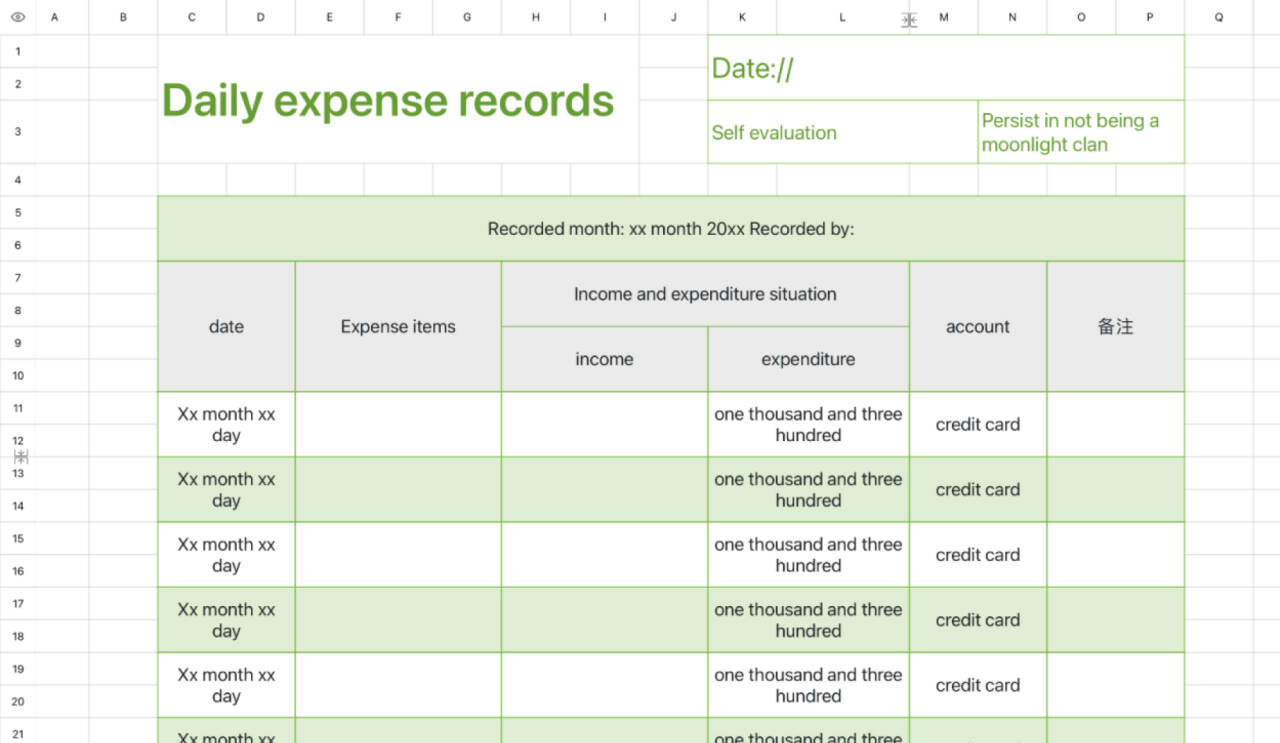The width and height of the screenshot is (1280, 743).
Task: Click the 'Daily expense records' title cell
Action: [x=398, y=100]
